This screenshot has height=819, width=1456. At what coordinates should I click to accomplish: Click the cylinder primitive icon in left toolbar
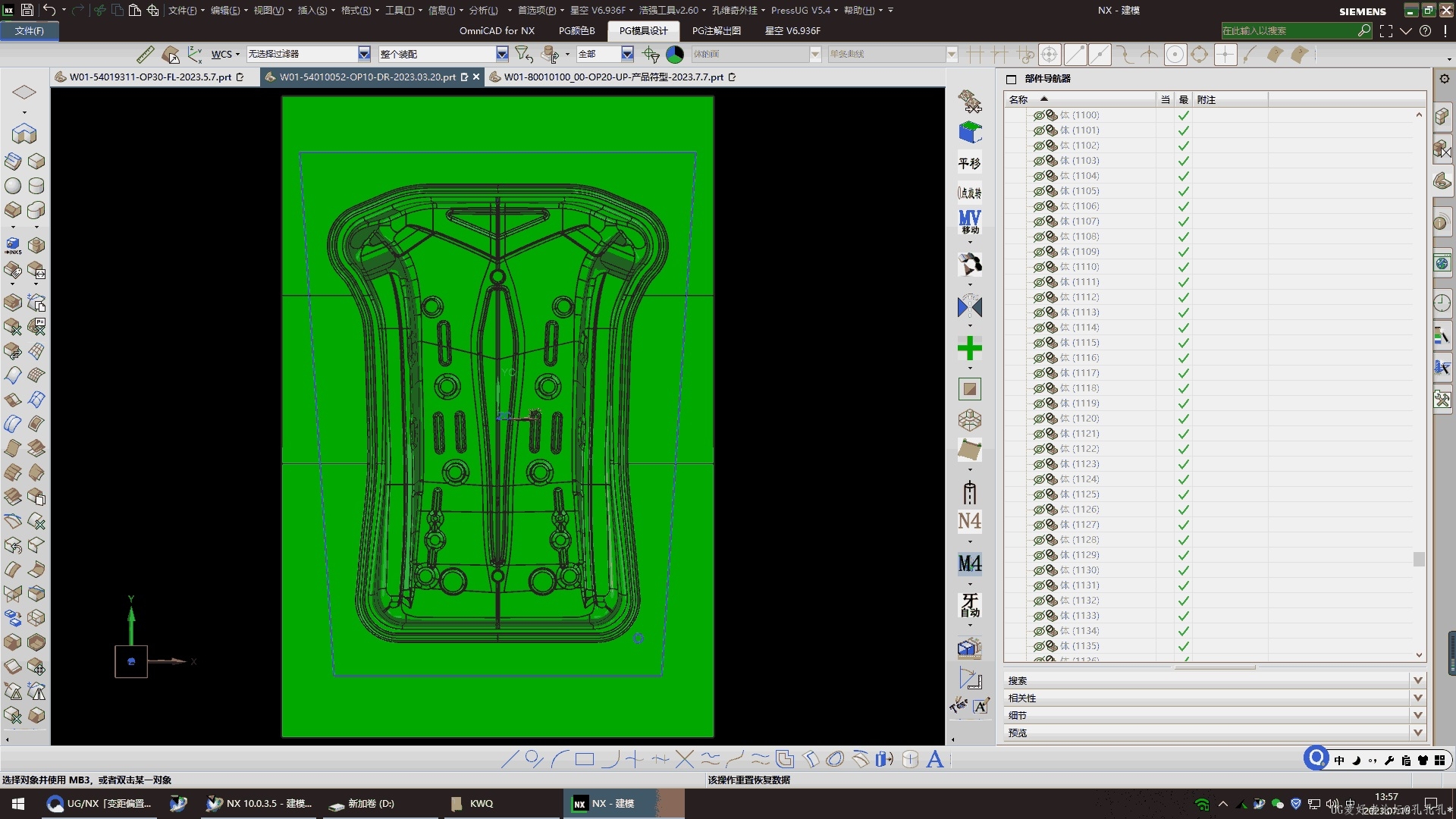pyautogui.click(x=36, y=186)
